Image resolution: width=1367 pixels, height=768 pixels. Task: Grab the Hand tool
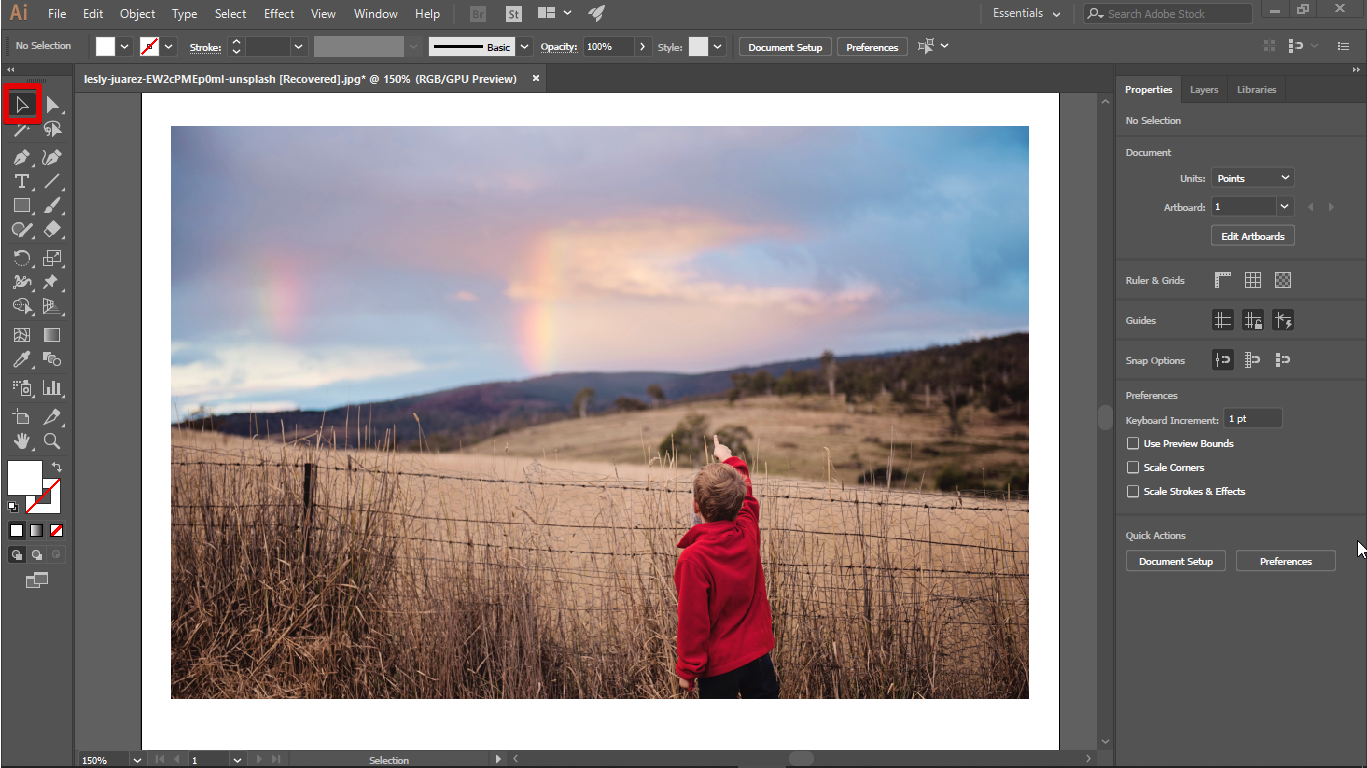pyautogui.click(x=20, y=441)
